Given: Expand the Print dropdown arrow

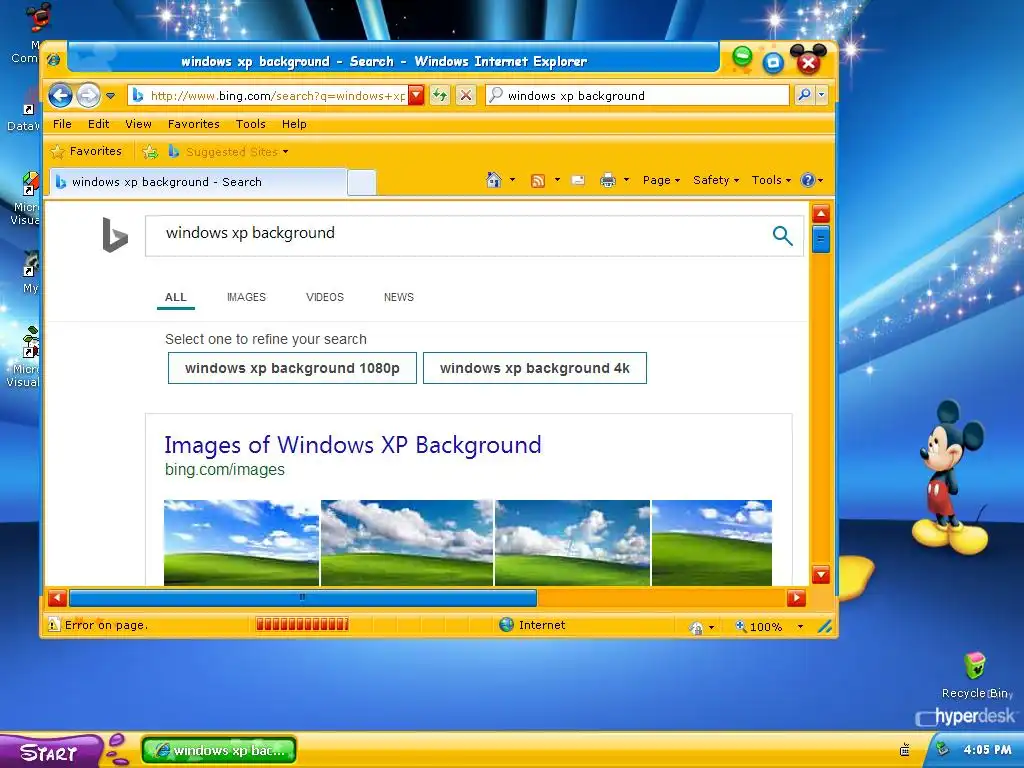Looking at the screenshot, I should click(x=626, y=180).
